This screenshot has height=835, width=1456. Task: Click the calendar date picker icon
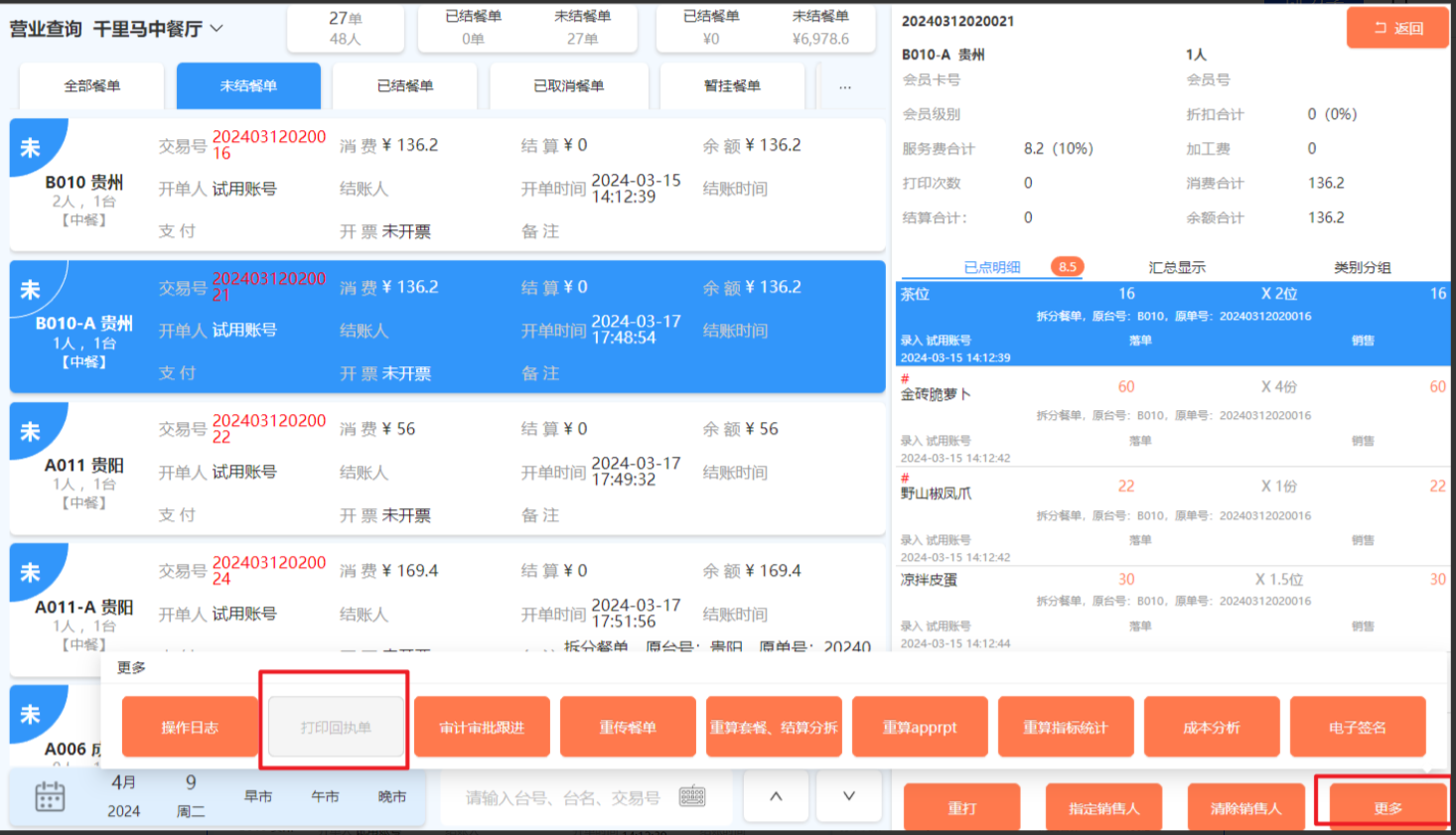click(x=50, y=796)
